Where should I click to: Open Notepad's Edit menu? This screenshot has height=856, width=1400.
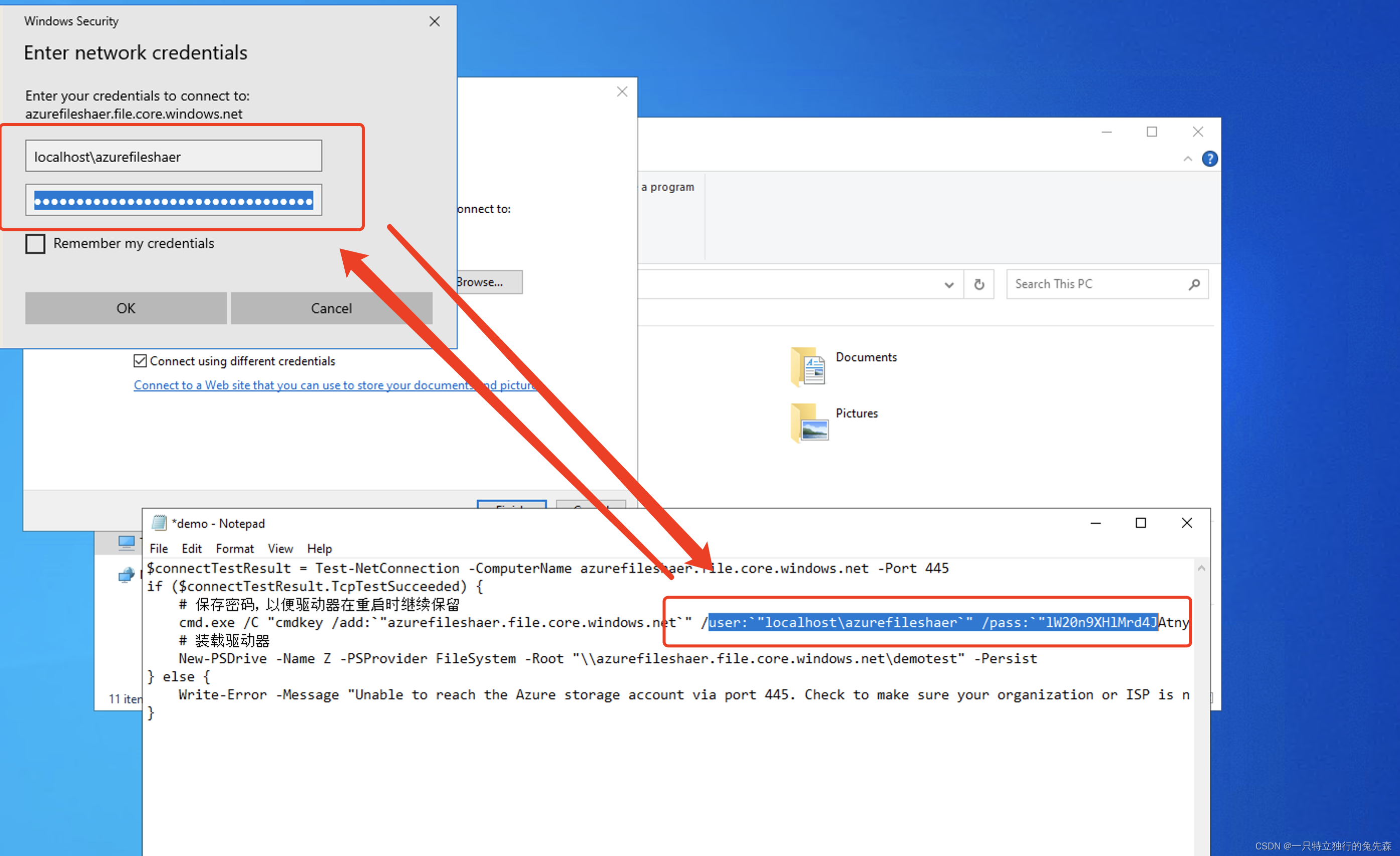[x=192, y=548]
